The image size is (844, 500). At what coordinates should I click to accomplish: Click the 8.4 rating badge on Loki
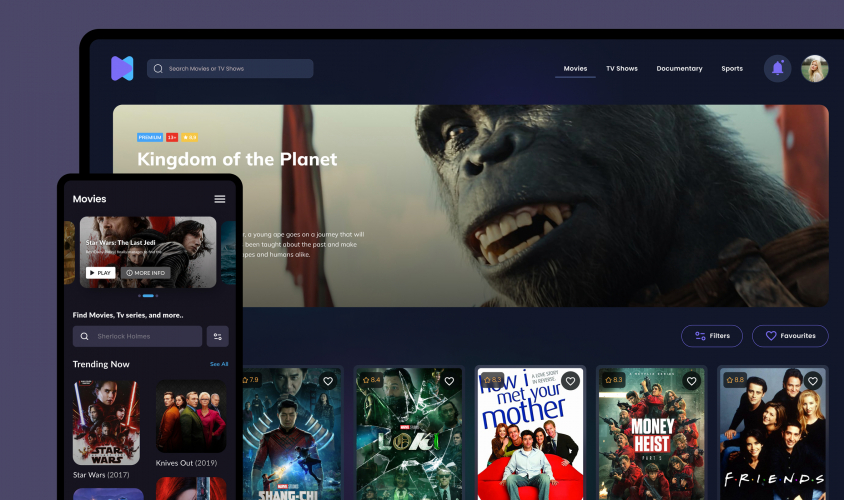372,380
